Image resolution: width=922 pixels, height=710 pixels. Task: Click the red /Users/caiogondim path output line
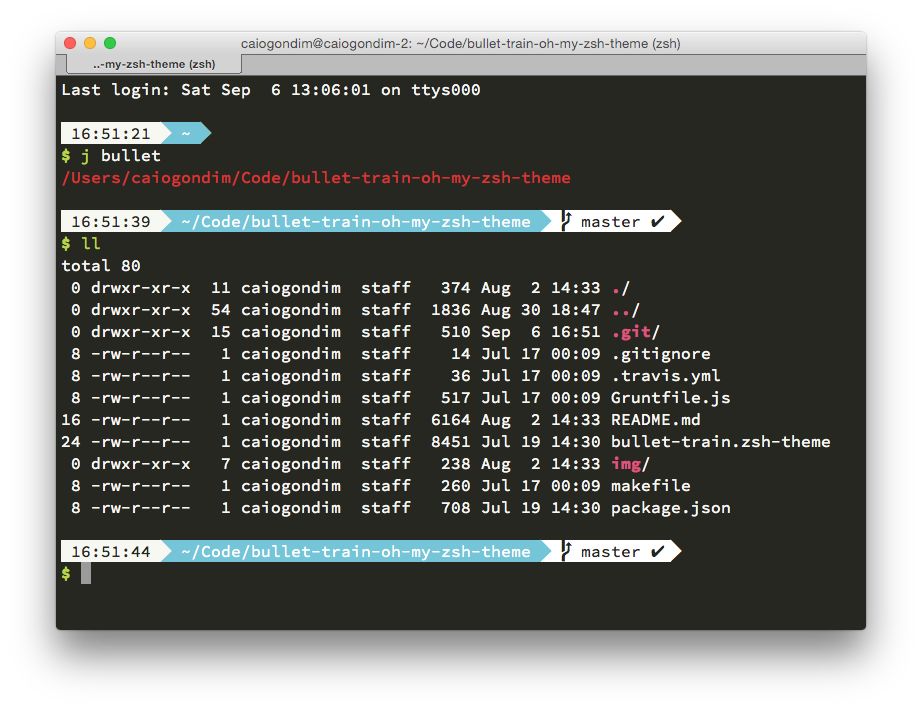tap(316, 178)
